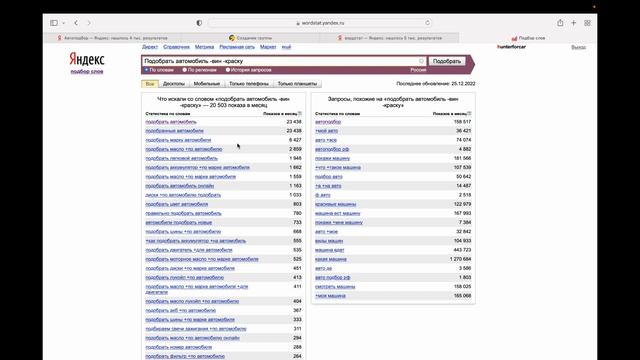Select the Мобильные tab

(x=207, y=84)
